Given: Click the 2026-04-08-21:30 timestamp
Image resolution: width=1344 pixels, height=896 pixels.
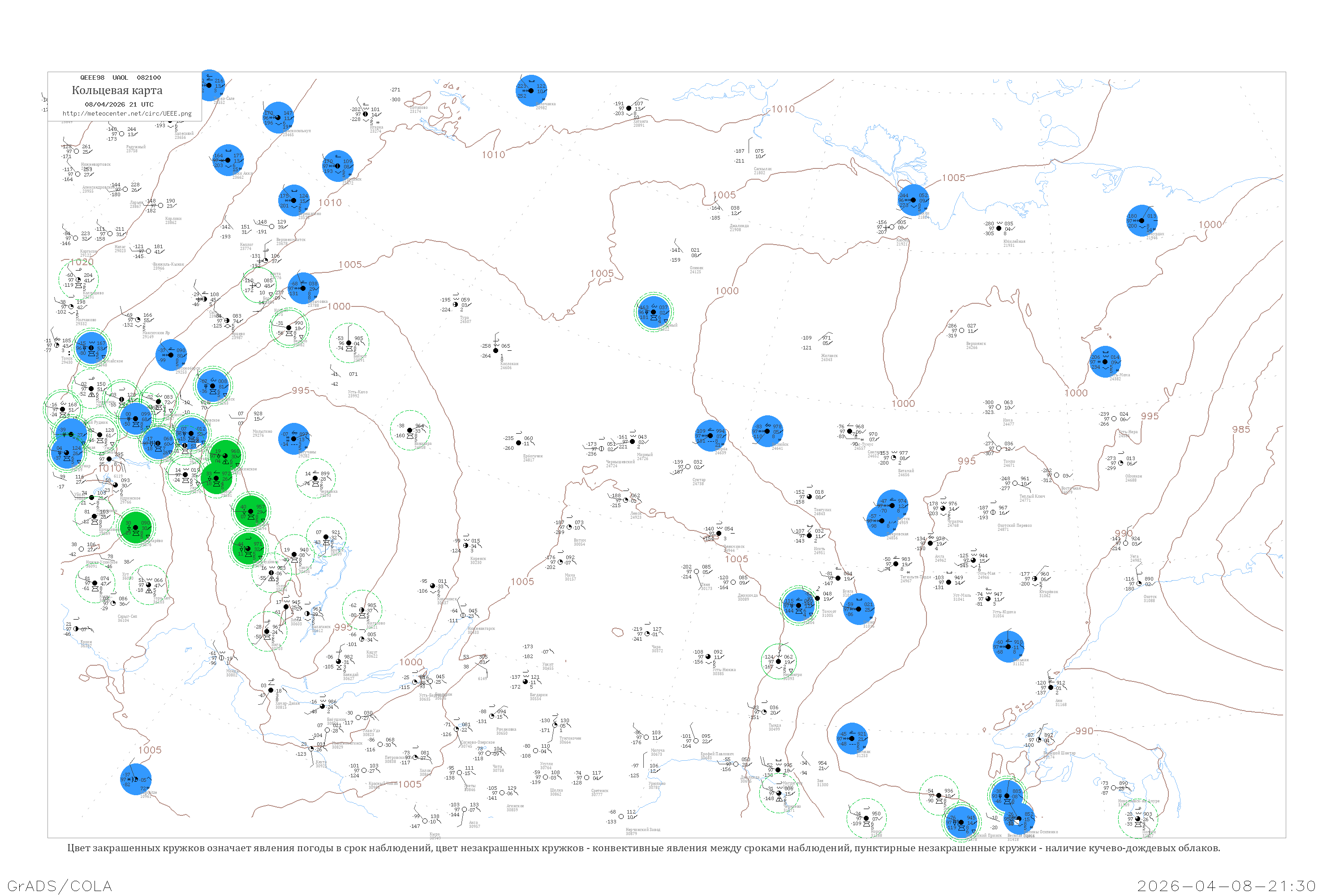Looking at the screenshot, I should (x=1226, y=886).
